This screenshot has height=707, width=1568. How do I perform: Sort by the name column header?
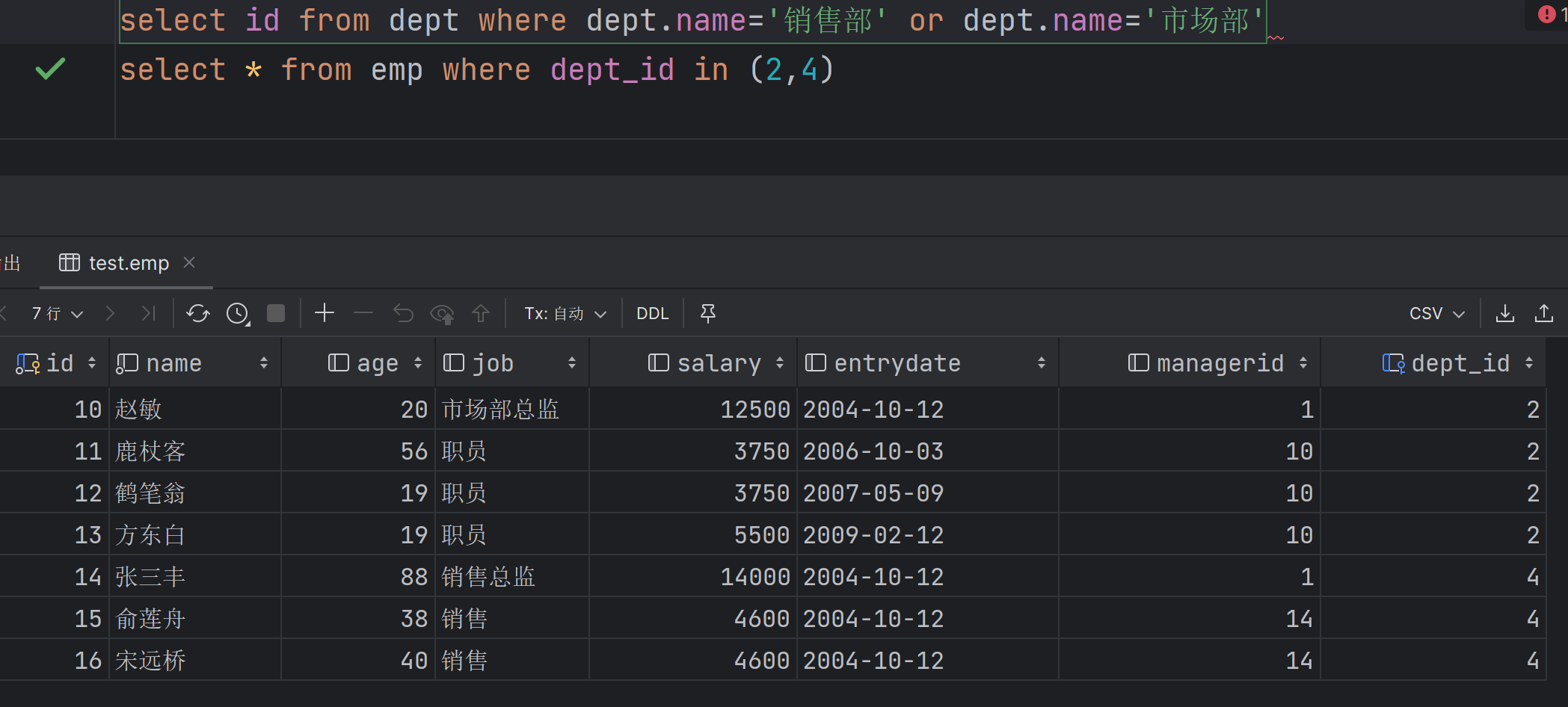coord(195,363)
